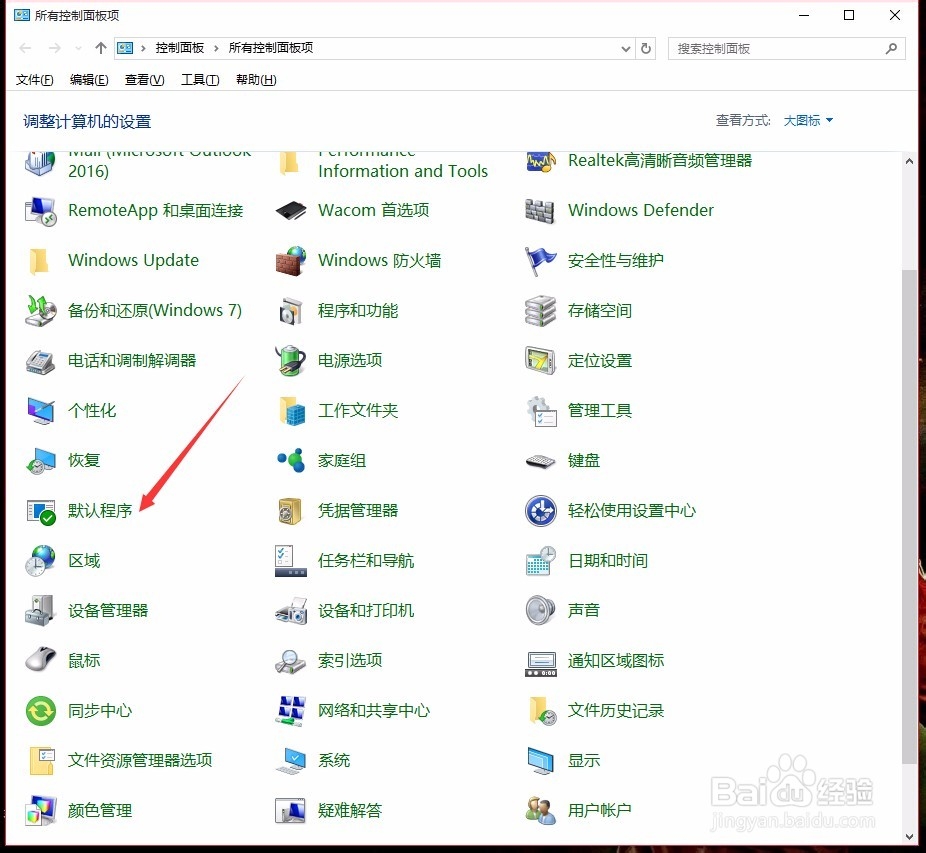The image size is (926, 853).
Task: Open 鼠标 settings
Action: coord(84,660)
